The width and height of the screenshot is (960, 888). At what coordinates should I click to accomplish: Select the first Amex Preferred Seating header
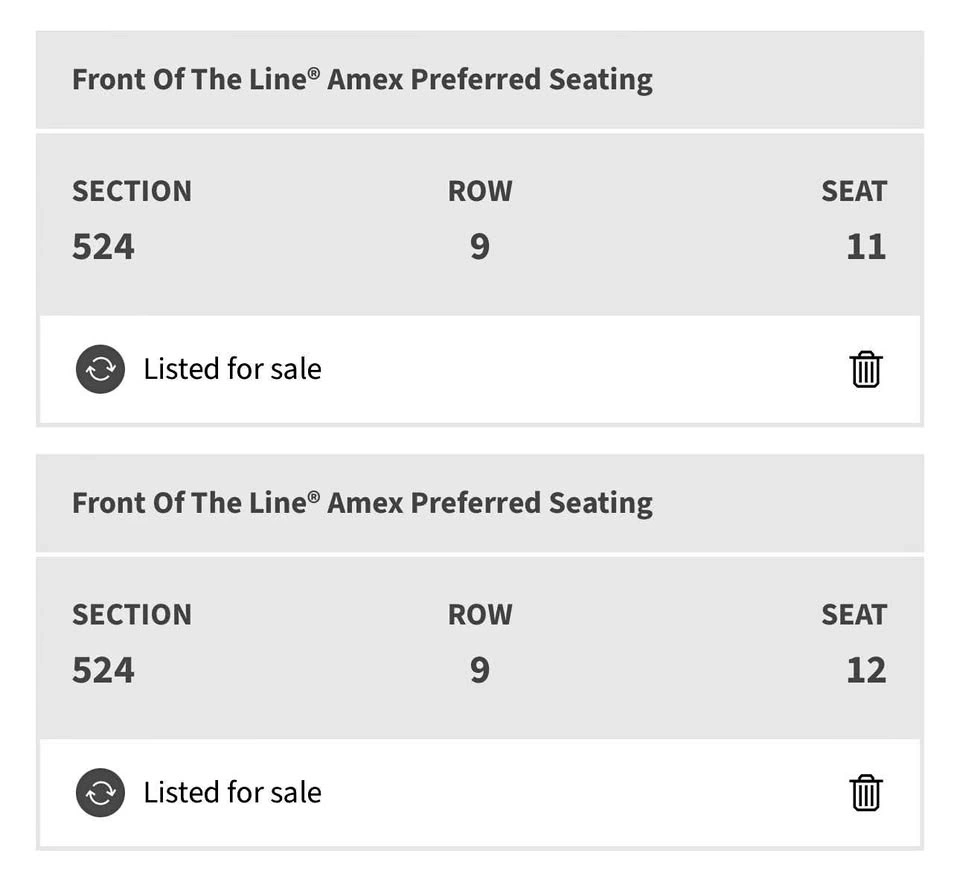(362, 80)
